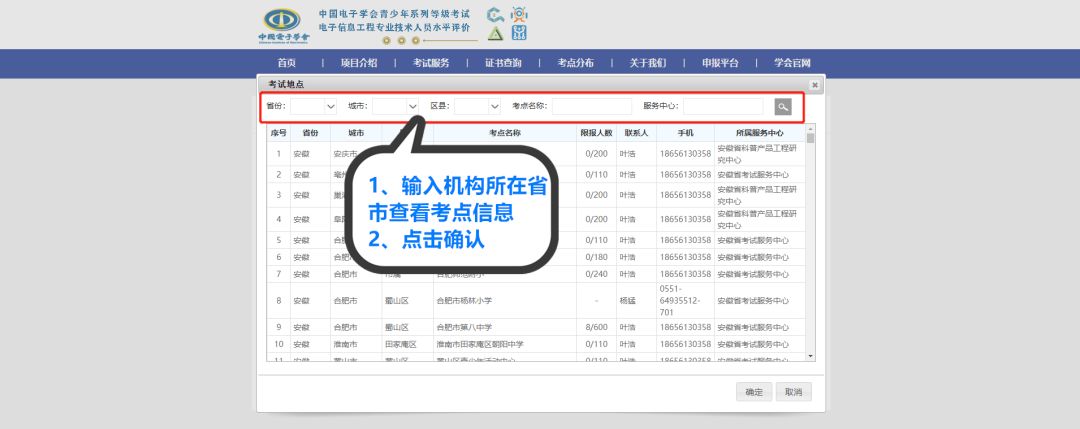Click the table scrollbar thumb
Screen dimensions: 1080x429
[x=811, y=138]
